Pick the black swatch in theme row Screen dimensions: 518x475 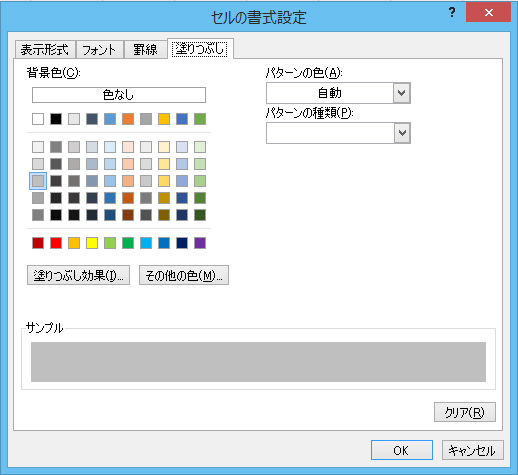(56, 119)
